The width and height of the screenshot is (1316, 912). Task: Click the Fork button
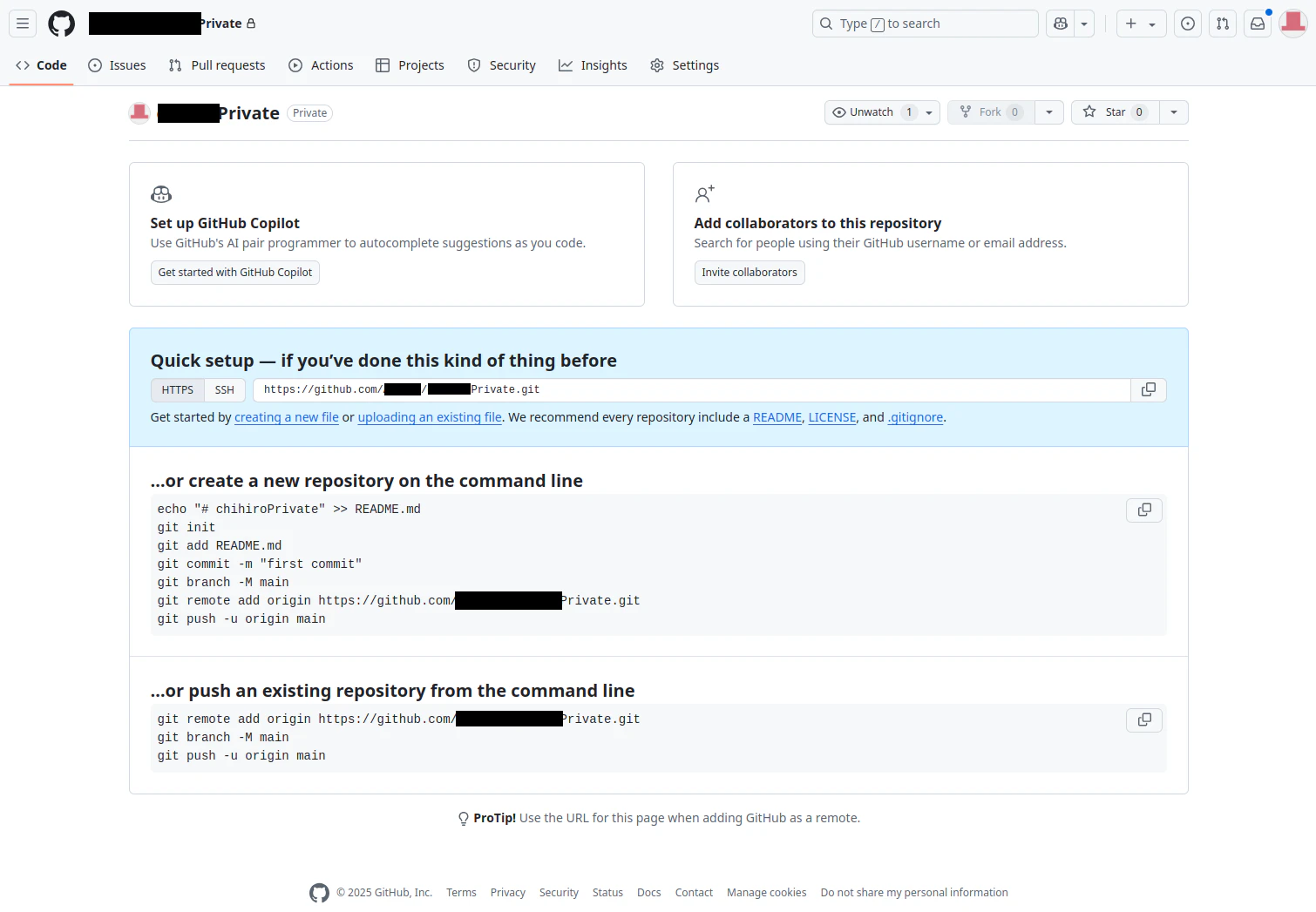coord(991,112)
